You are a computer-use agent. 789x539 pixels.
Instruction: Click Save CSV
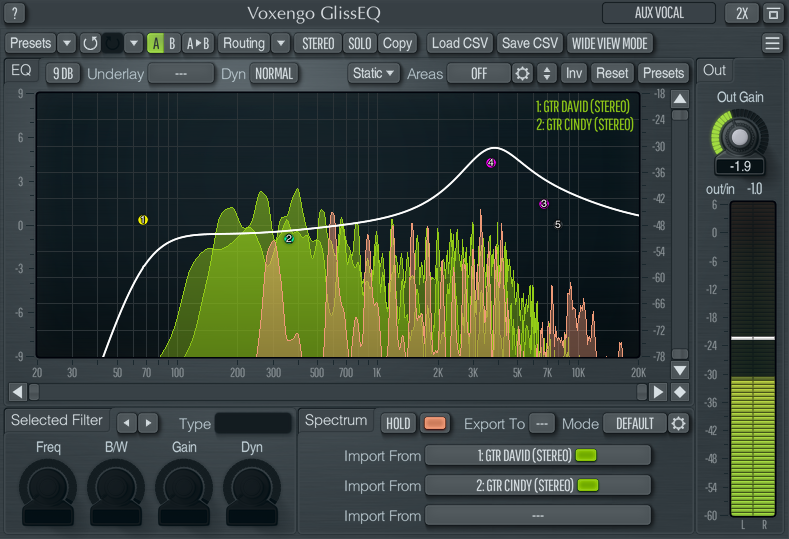[530, 43]
